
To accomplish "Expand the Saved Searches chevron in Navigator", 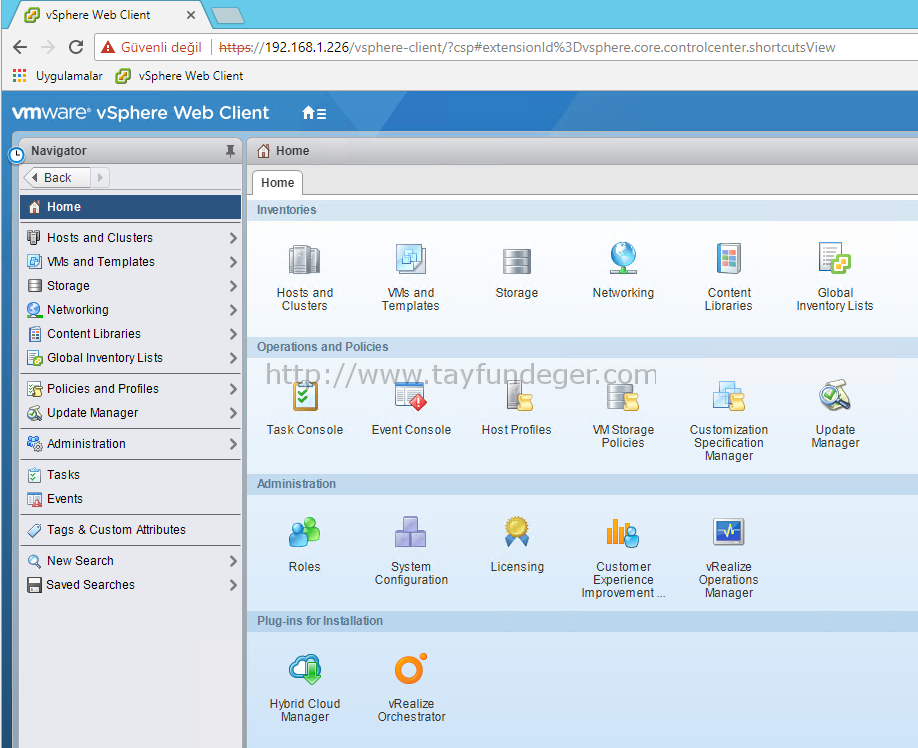I will (233, 585).
